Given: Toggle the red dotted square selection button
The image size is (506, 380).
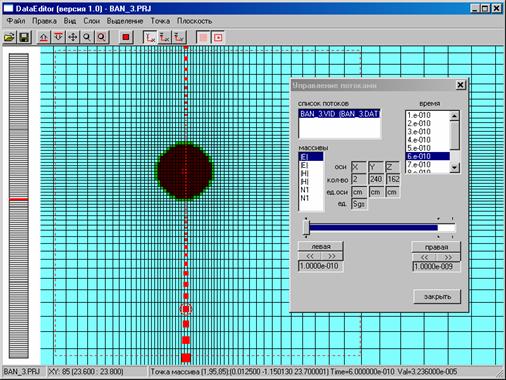Looking at the screenshot, I should [x=218, y=37].
